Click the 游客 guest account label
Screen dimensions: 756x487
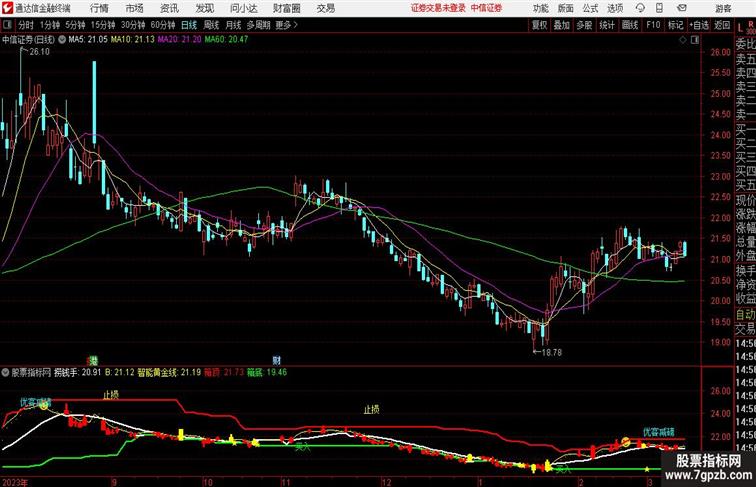click(723, 9)
